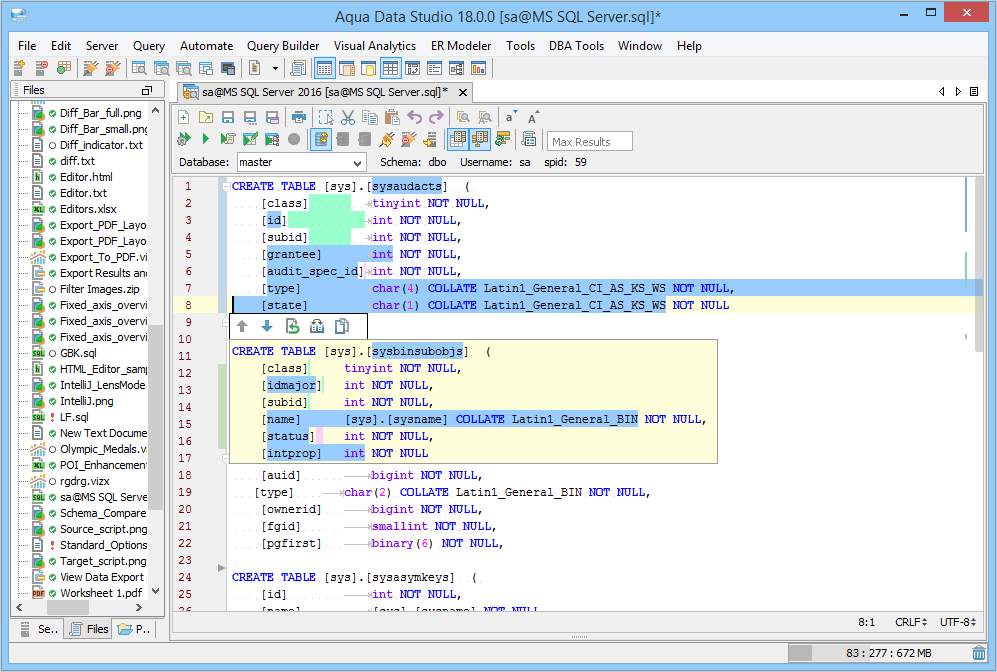This screenshot has width=997, height=672.
Task: Click the purple Undo arrow
Action: [x=414, y=117]
